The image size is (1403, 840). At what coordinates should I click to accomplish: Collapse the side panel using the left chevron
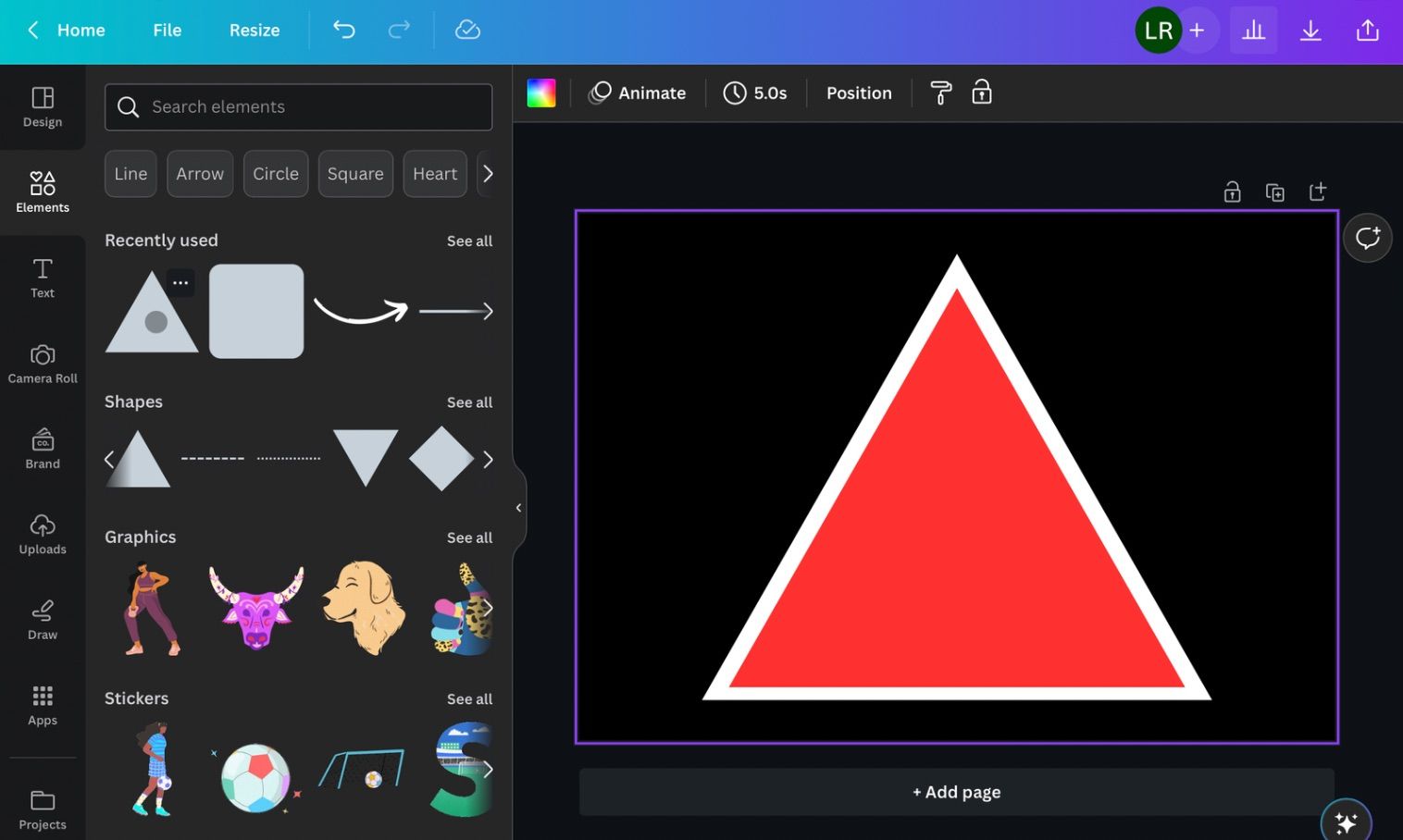click(x=518, y=507)
